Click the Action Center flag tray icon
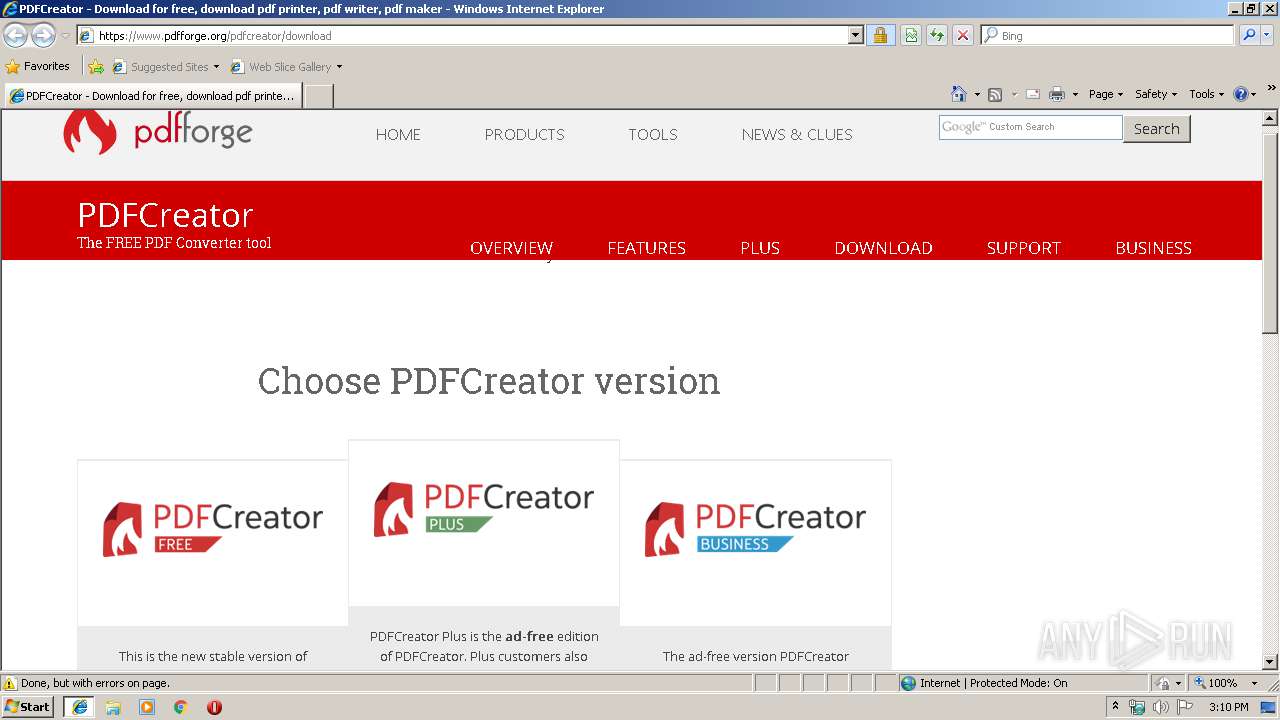The image size is (1280, 720). coord(1185,707)
